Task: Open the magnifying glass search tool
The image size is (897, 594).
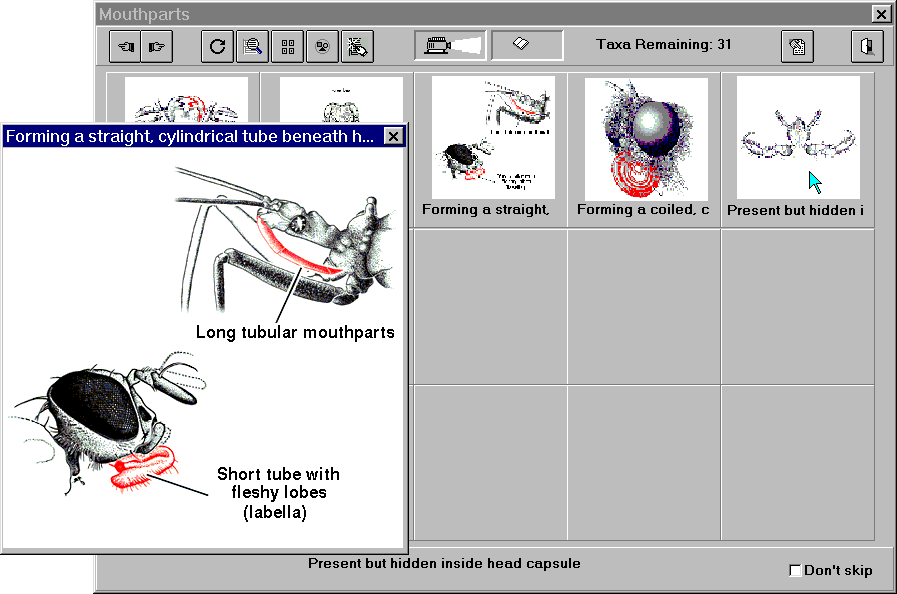Action: point(252,46)
